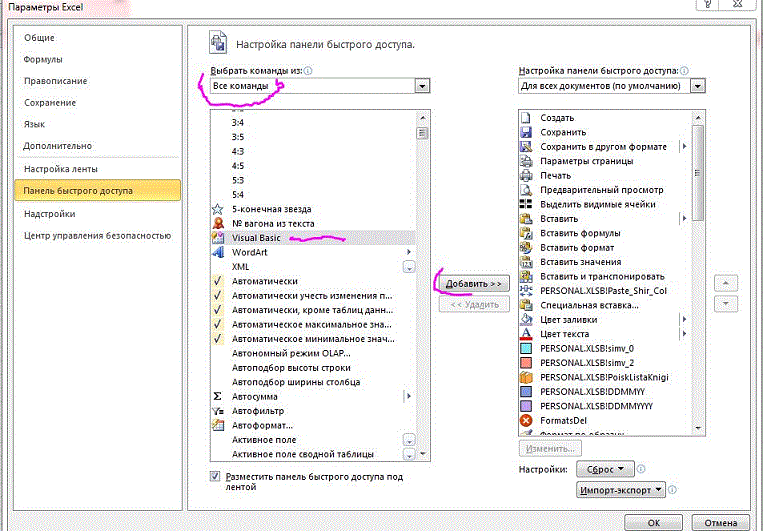The image size is (763, 531).
Task: Click checkmark next to Автоматическое максимальное значение
Action: click(218, 324)
